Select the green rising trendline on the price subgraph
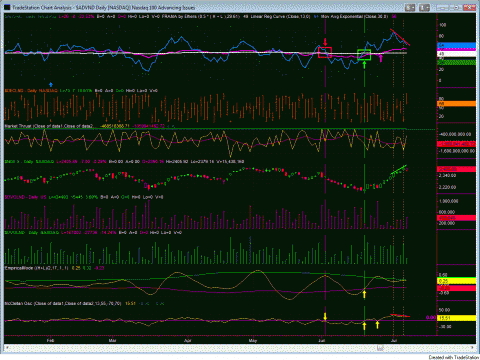Viewport: 480px width, 360px height. click(399, 169)
